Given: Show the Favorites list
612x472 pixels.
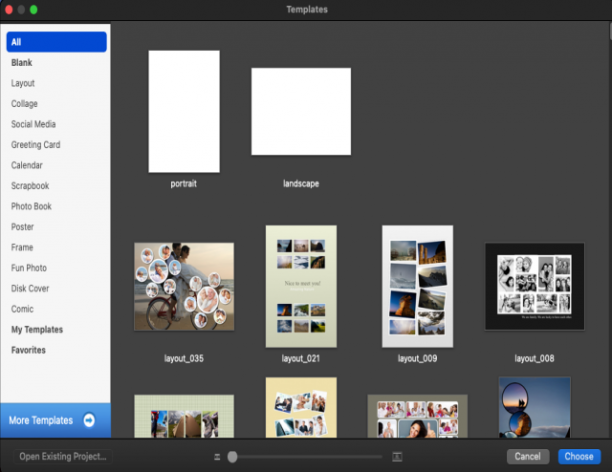Looking at the screenshot, I should [28, 350].
